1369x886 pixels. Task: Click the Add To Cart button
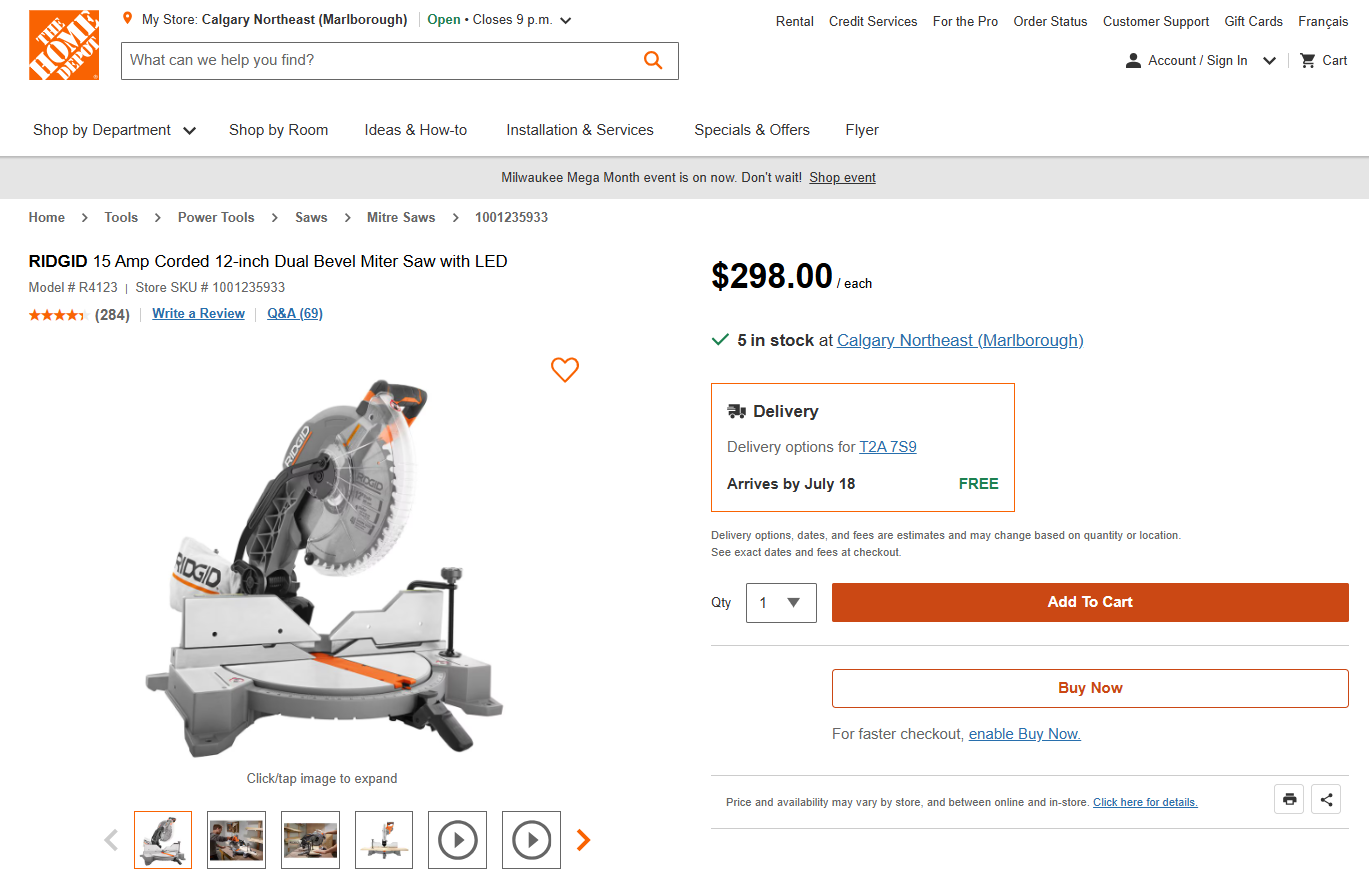tap(1090, 602)
